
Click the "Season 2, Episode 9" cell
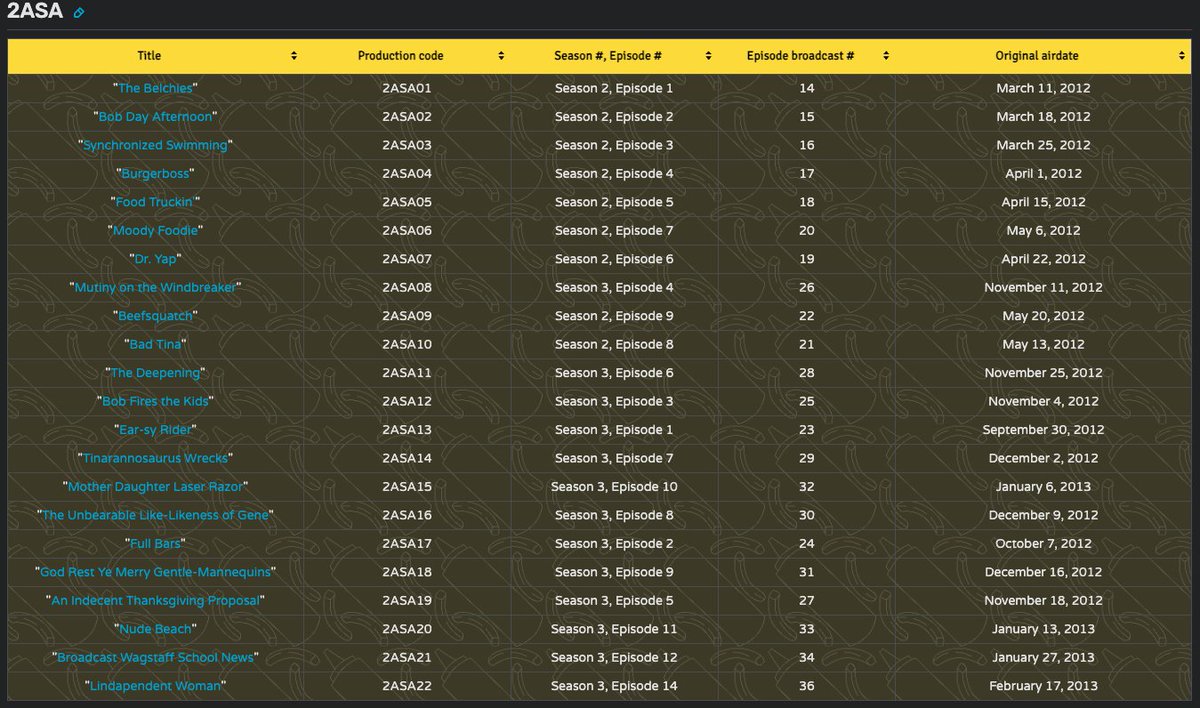click(x=614, y=316)
